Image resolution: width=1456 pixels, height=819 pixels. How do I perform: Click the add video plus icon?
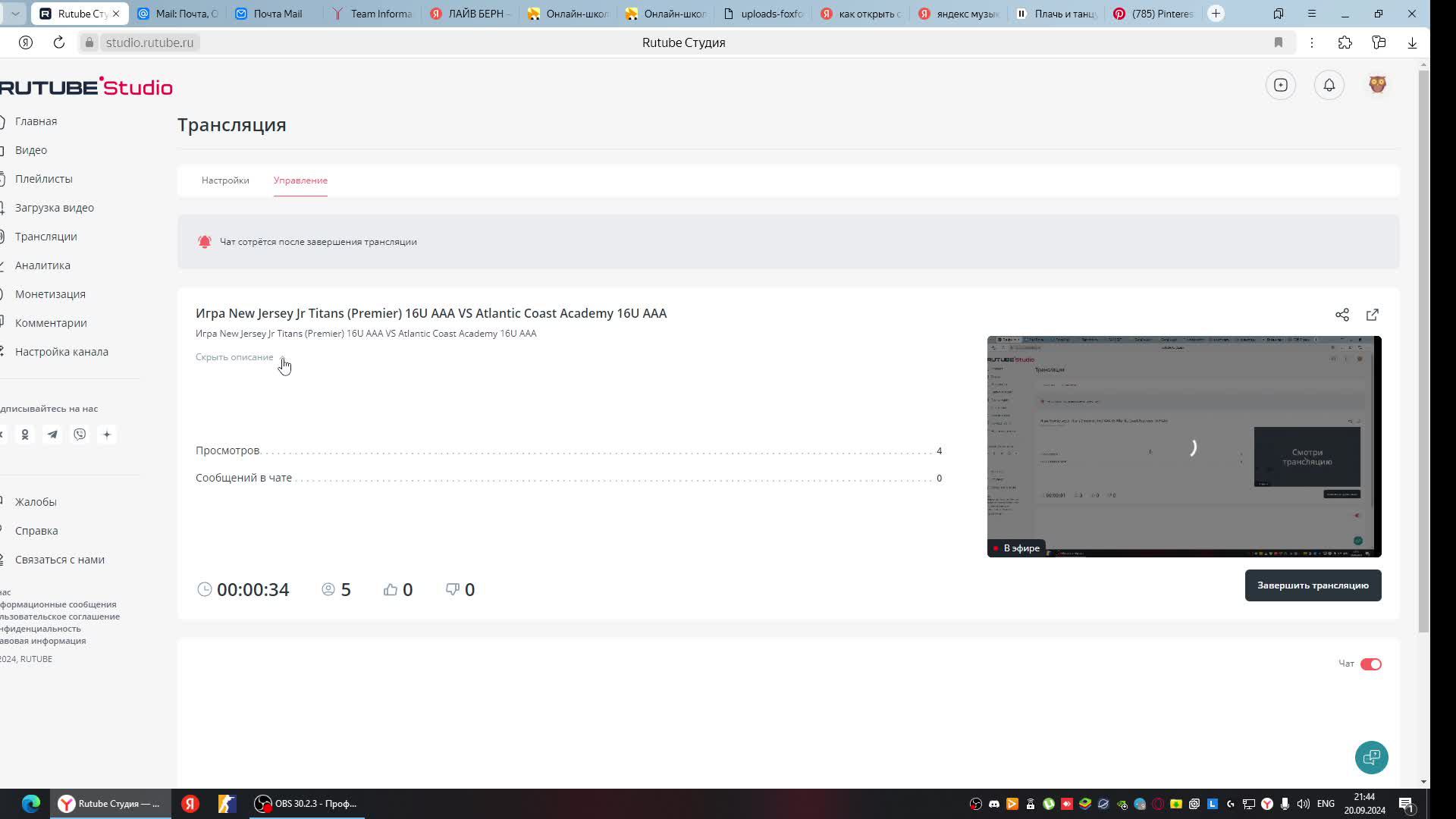click(x=1280, y=85)
